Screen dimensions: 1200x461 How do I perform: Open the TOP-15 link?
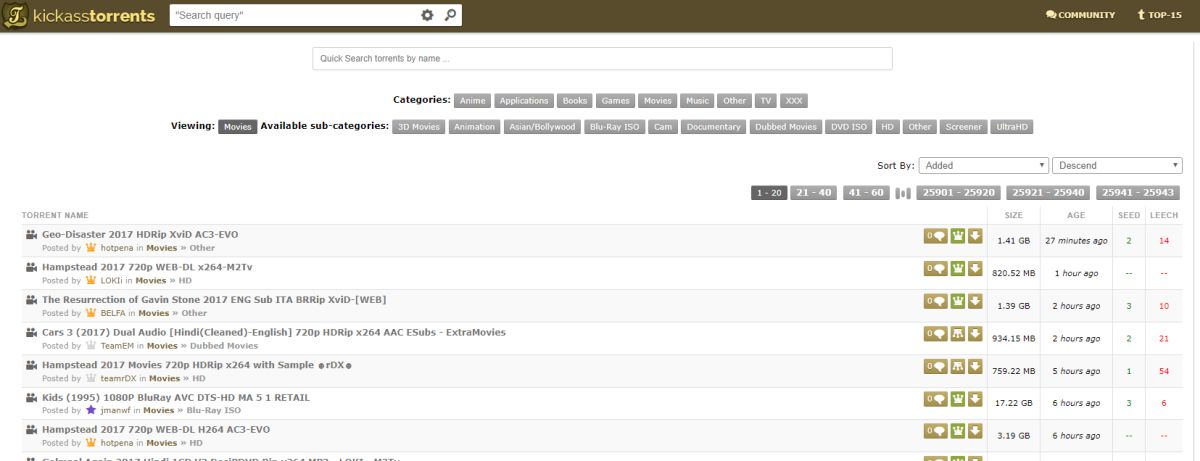(1159, 15)
